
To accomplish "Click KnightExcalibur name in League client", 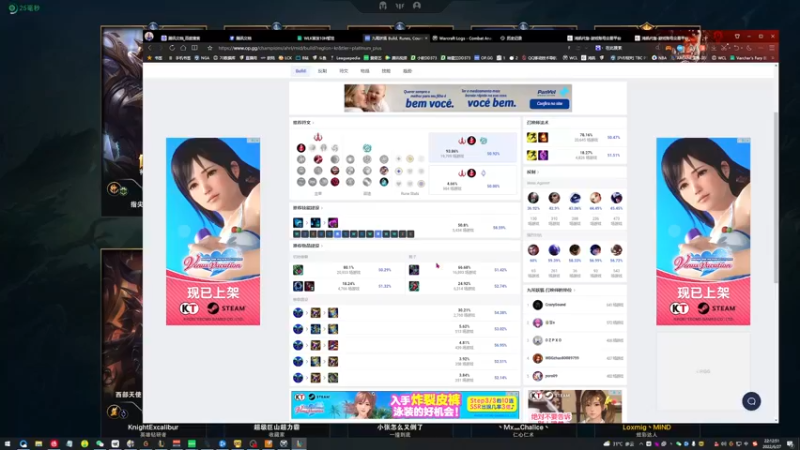I will coord(153,427).
